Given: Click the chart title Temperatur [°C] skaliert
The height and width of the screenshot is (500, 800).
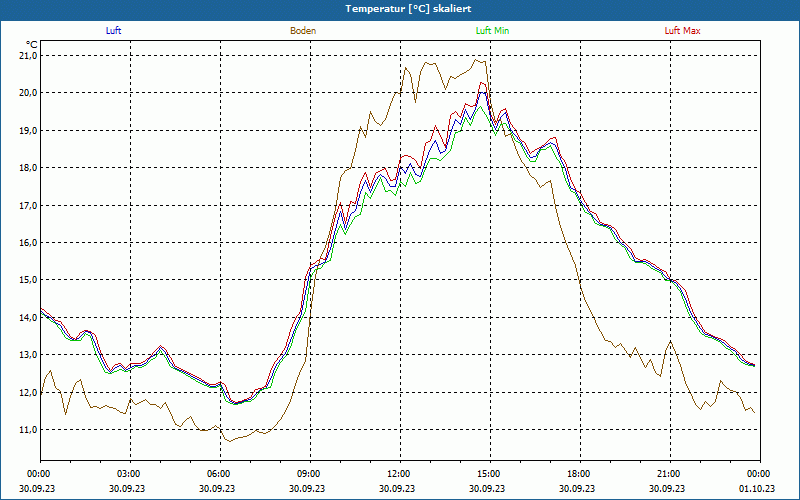Looking at the screenshot, I should [x=408, y=9].
